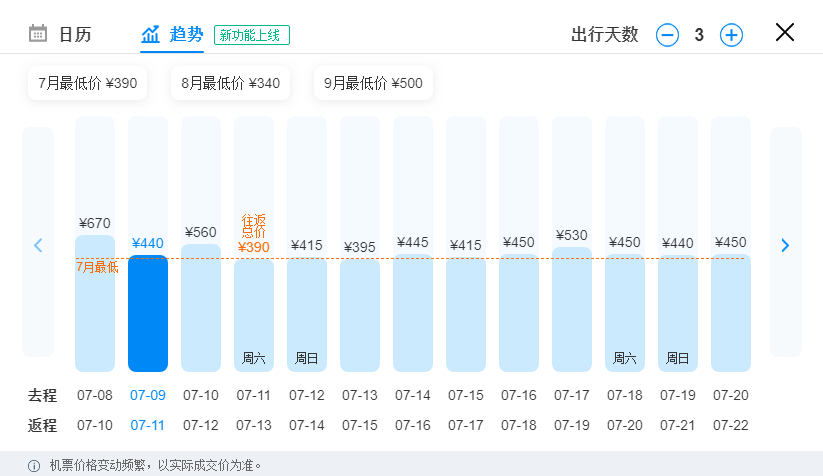Pick the ¥395 bar for 07-13

coord(360,315)
